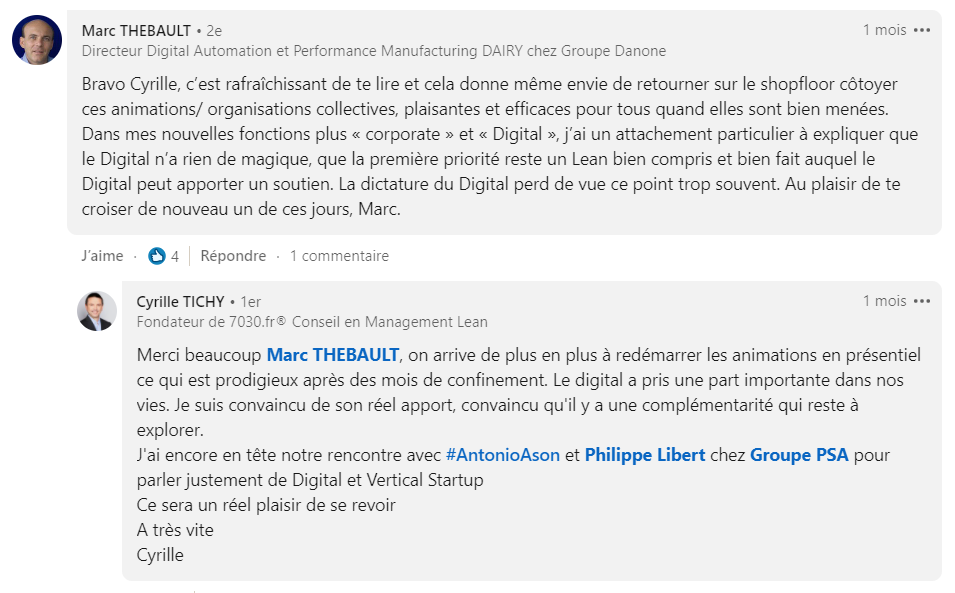Click the blue thumbs-up reaction icon
This screenshot has height=593, width=955.
pos(157,256)
